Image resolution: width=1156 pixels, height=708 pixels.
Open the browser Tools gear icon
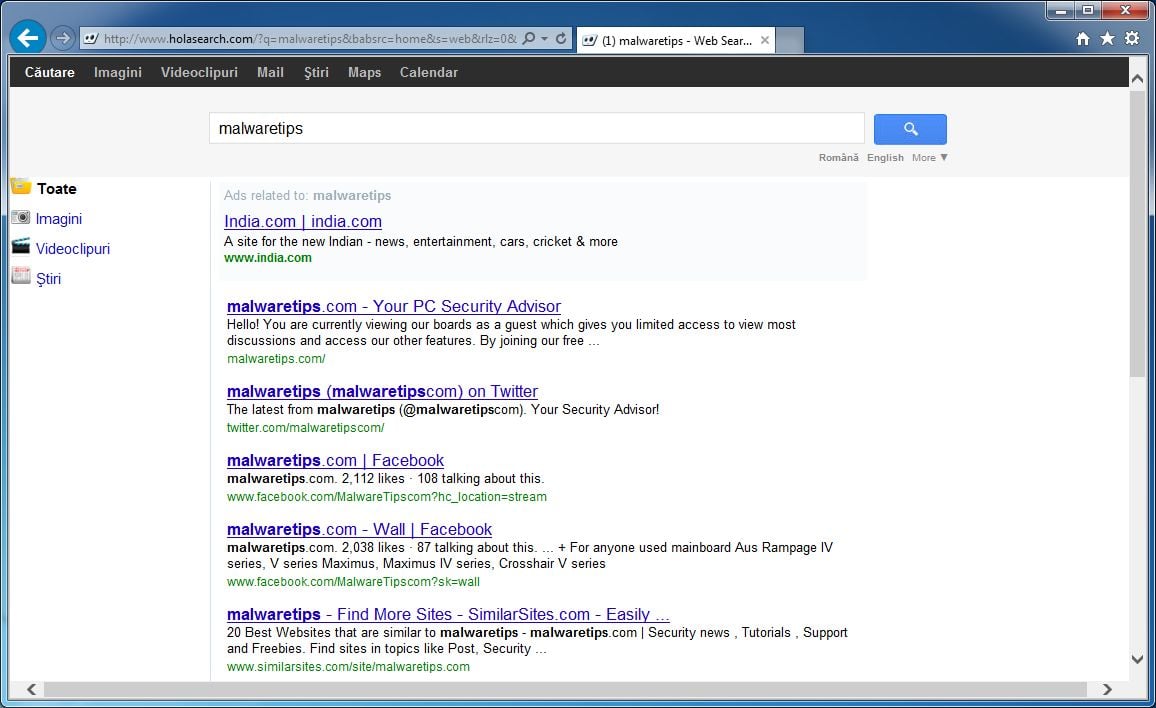click(x=1132, y=38)
